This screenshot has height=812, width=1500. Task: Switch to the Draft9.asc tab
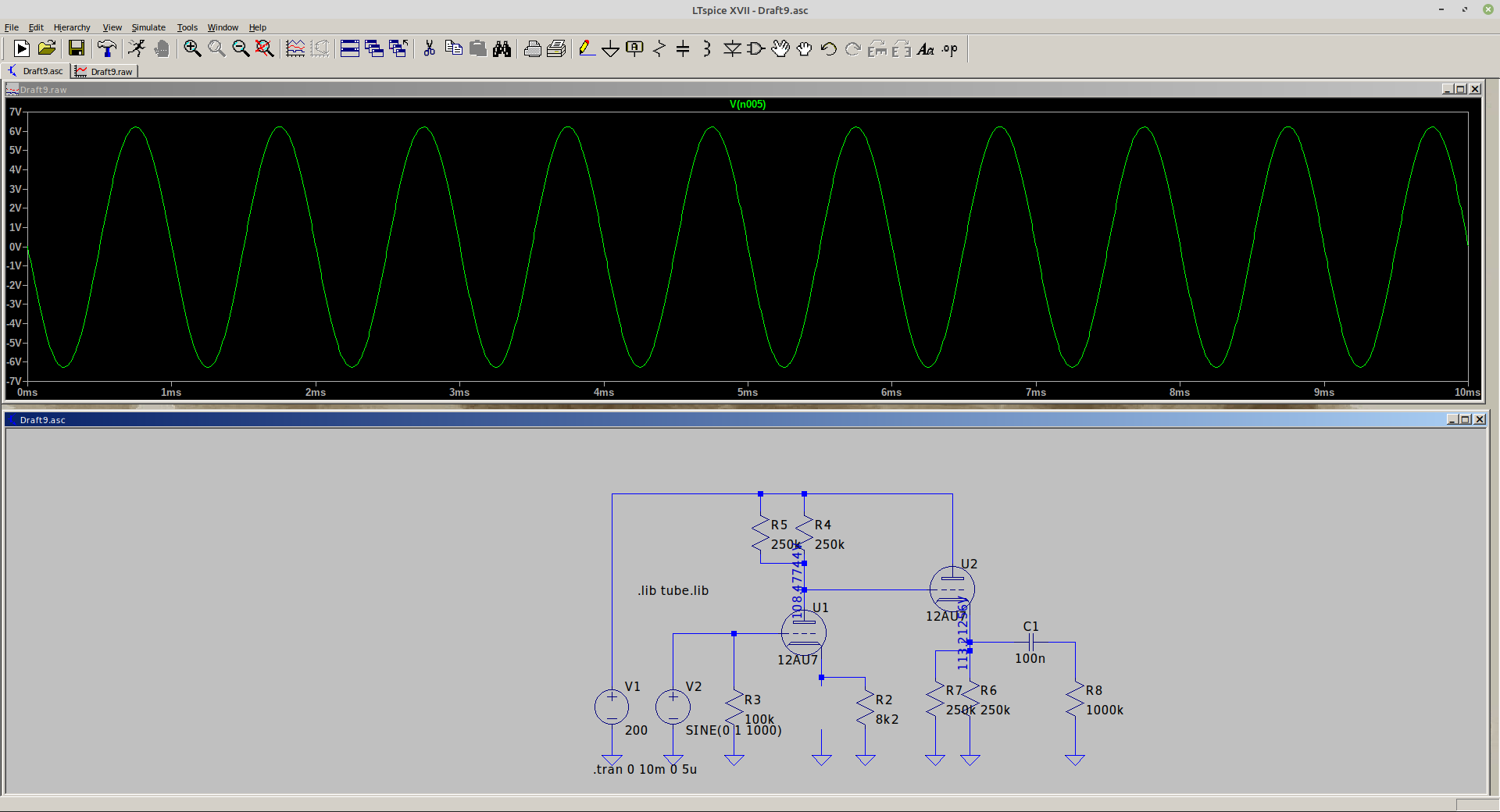tap(36, 71)
